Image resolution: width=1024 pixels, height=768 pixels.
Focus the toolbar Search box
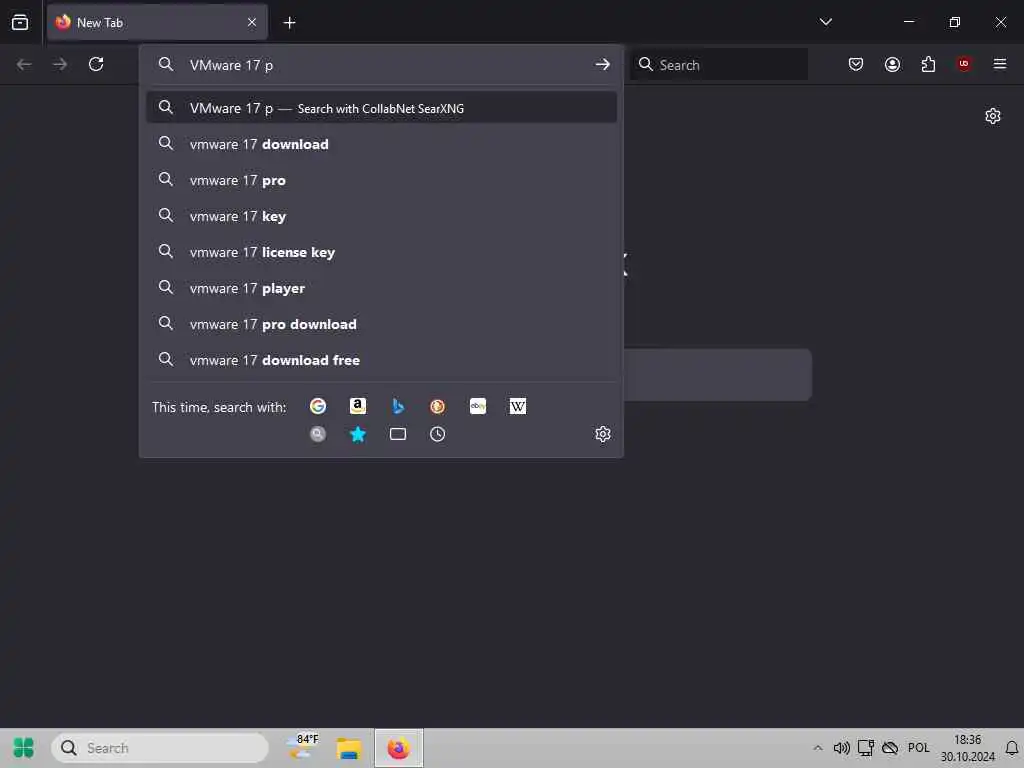(x=718, y=64)
